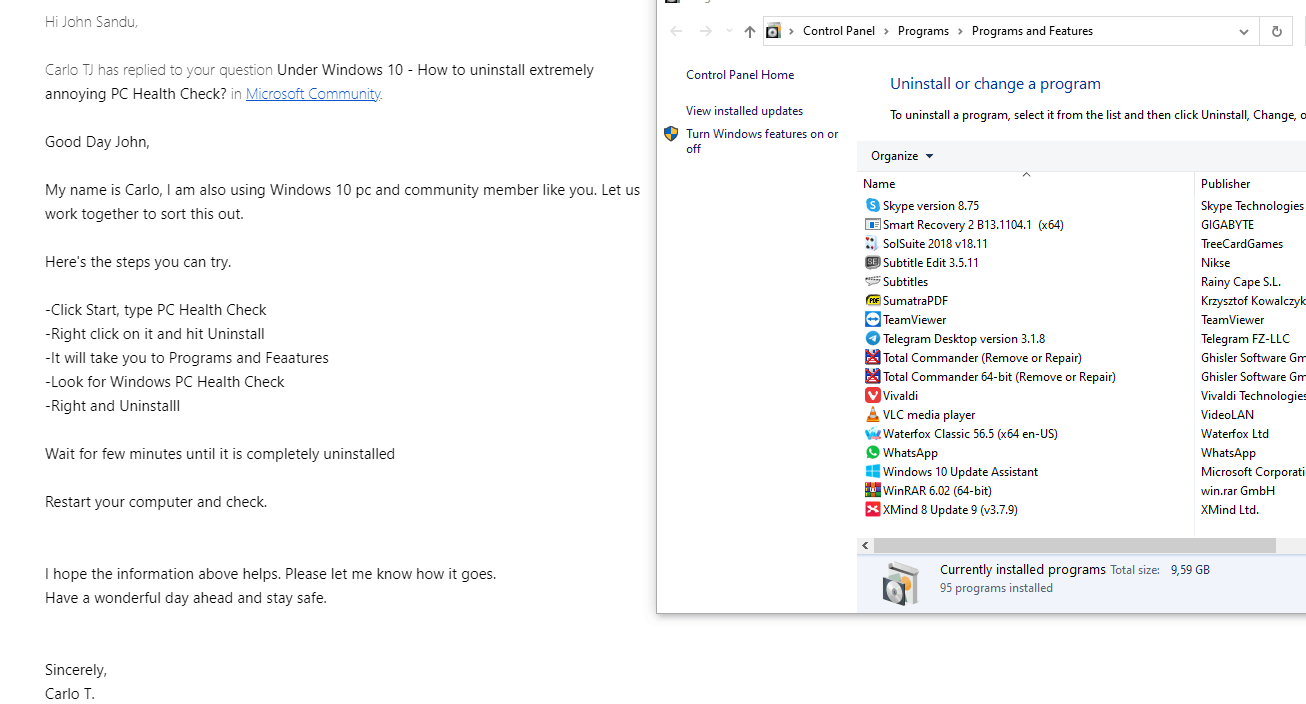
Task: Select the Control Panel breadcrumb
Action: point(839,31)
